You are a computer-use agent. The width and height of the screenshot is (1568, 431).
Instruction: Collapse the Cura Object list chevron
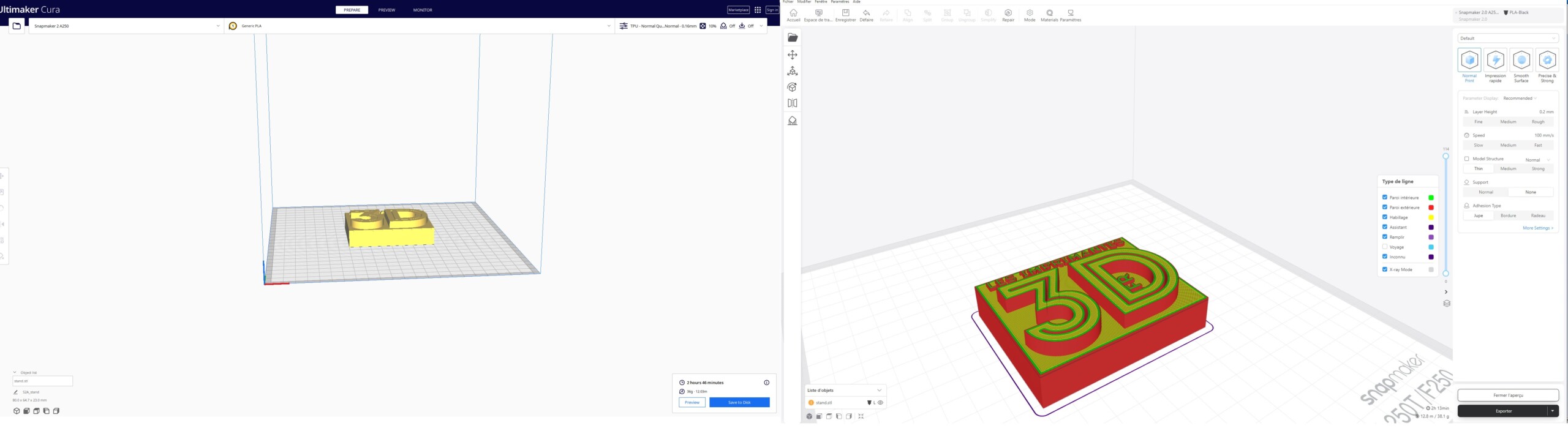(15, 372)
